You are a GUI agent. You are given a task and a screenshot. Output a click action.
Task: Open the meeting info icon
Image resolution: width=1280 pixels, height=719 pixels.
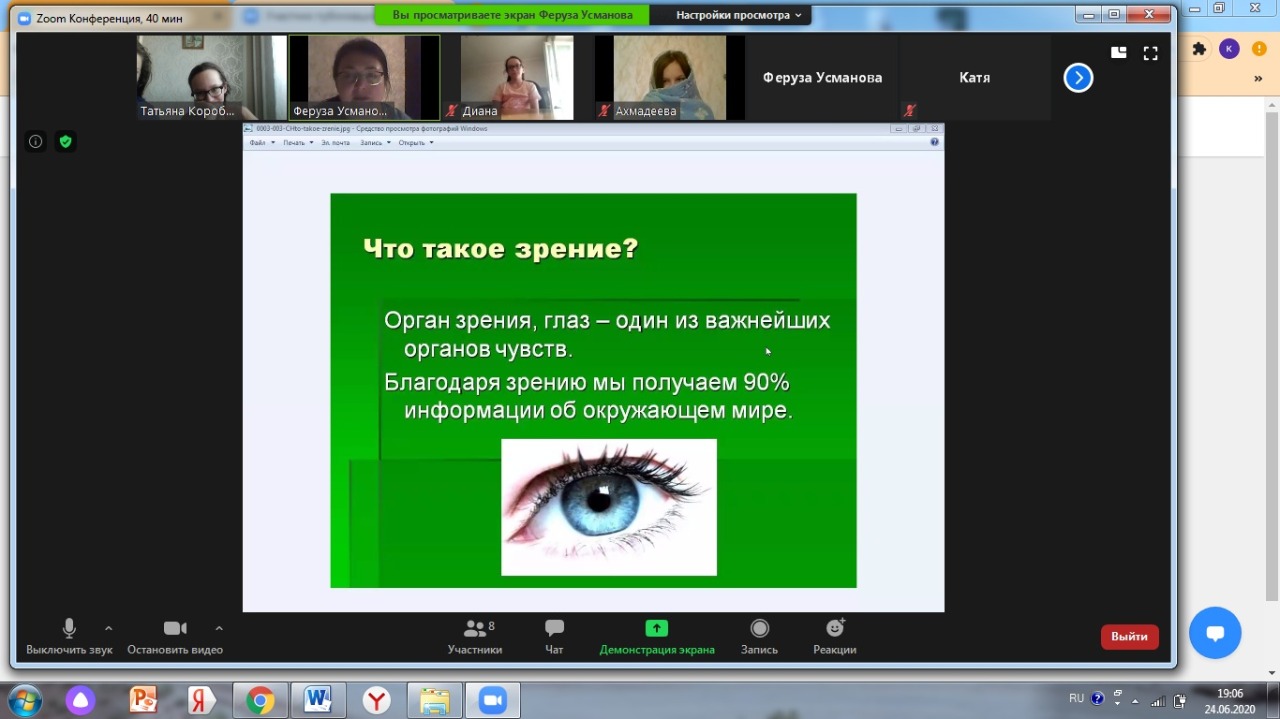[36, 142]
